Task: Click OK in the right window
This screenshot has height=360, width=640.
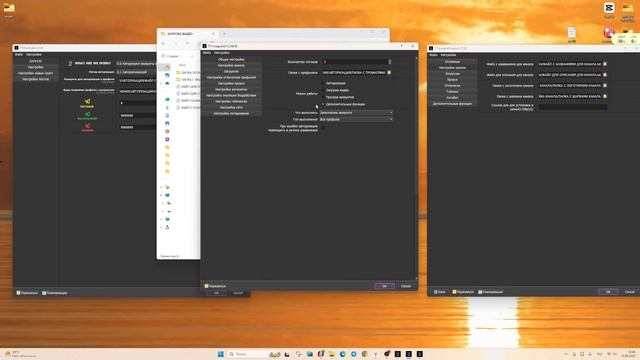Action: click(x=608, y=292)
